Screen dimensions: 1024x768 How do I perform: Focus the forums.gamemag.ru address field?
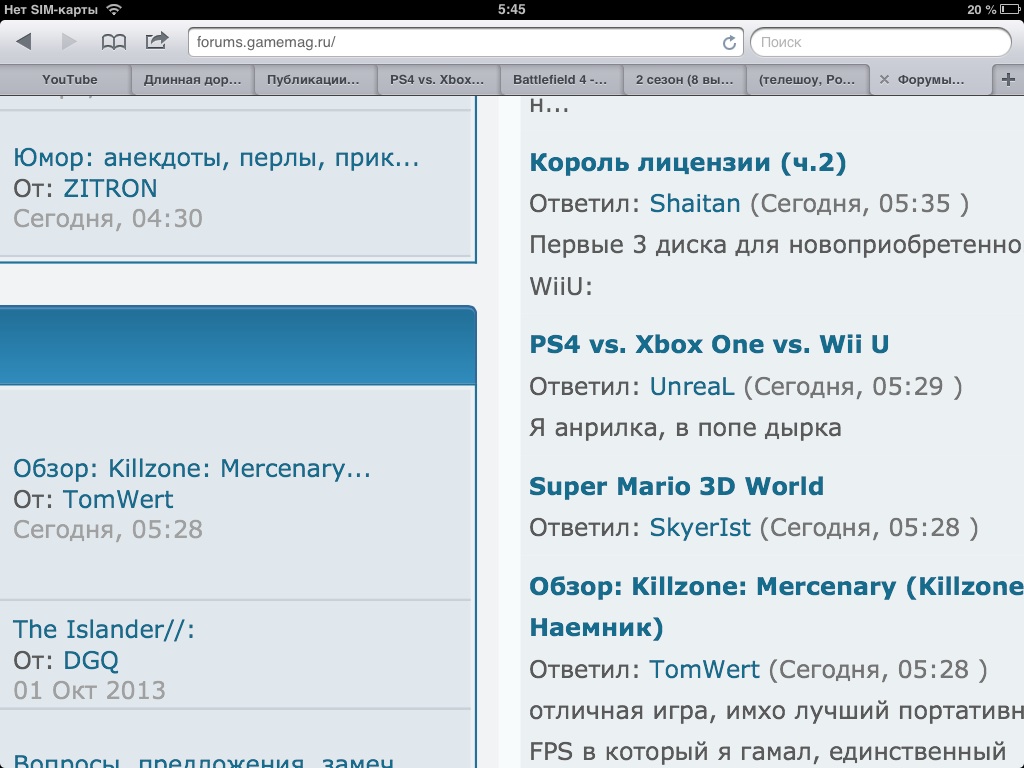466,42
